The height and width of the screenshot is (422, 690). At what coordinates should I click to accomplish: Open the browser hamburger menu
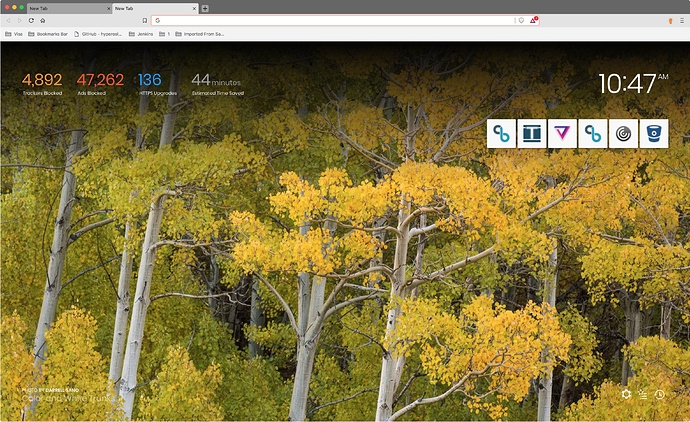682,21
